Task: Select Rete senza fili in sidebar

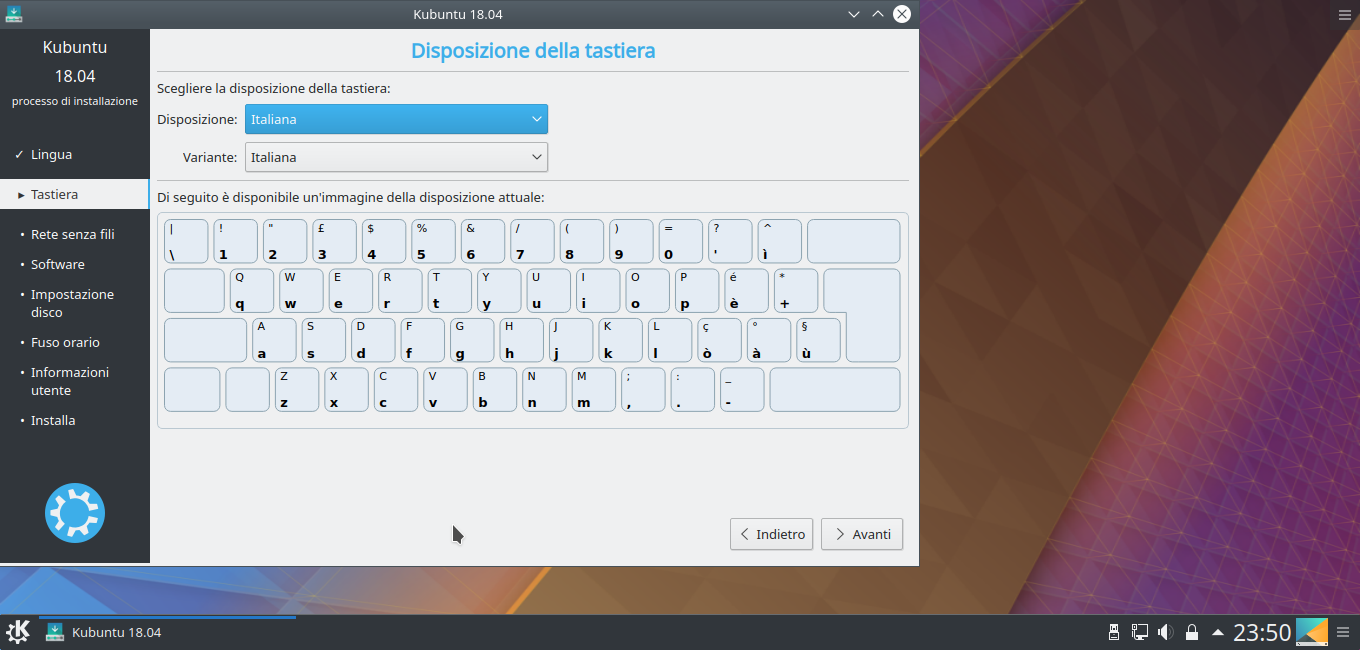Action: click(75, 234)
